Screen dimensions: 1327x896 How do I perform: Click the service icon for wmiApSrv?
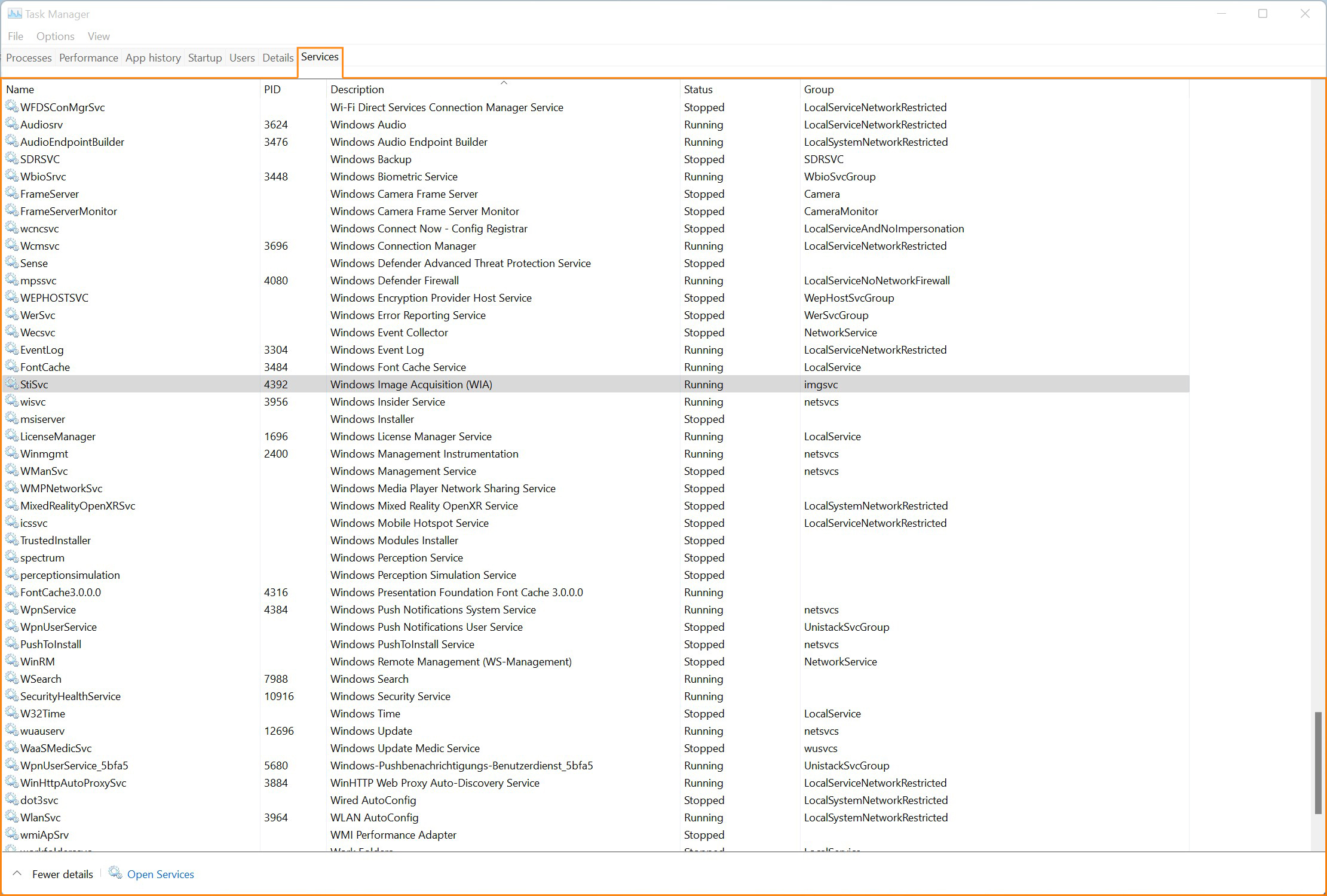[11, 834]
